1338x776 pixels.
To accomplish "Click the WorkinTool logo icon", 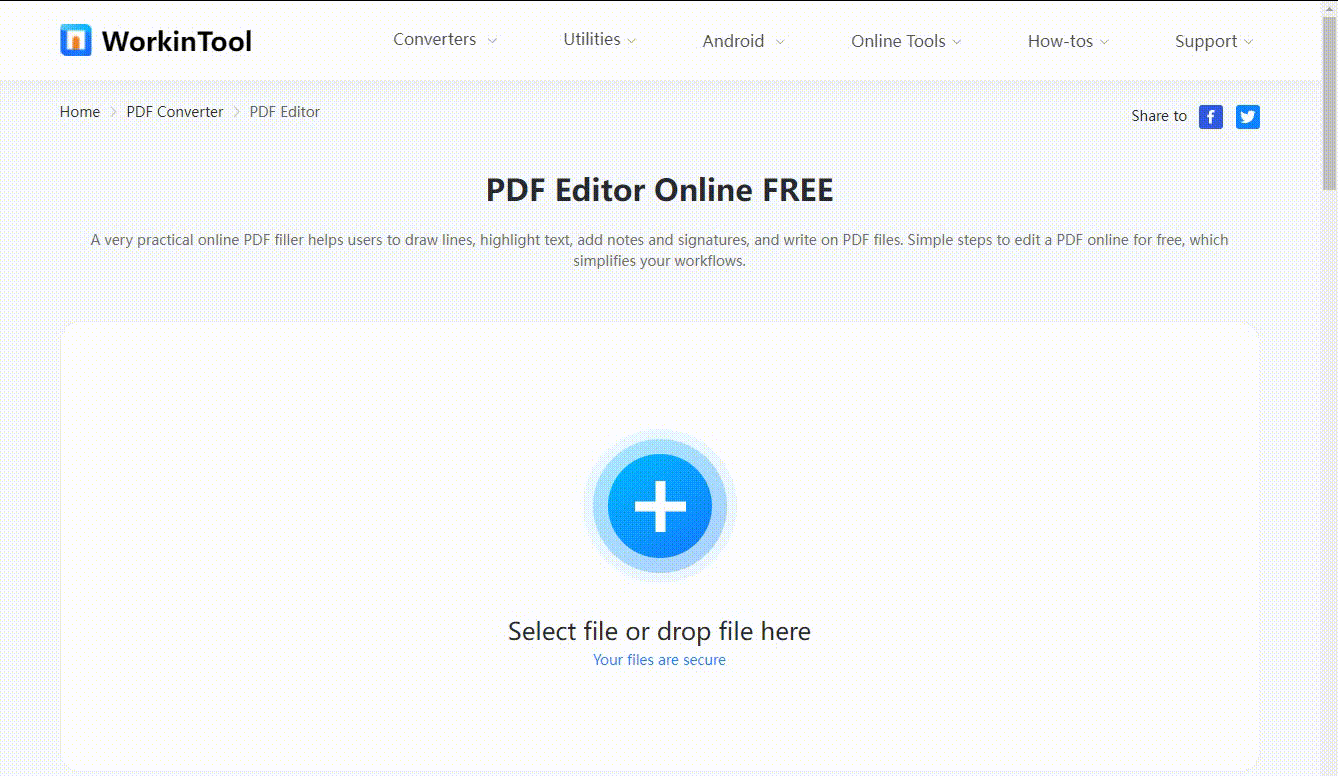I will (74, 40).
